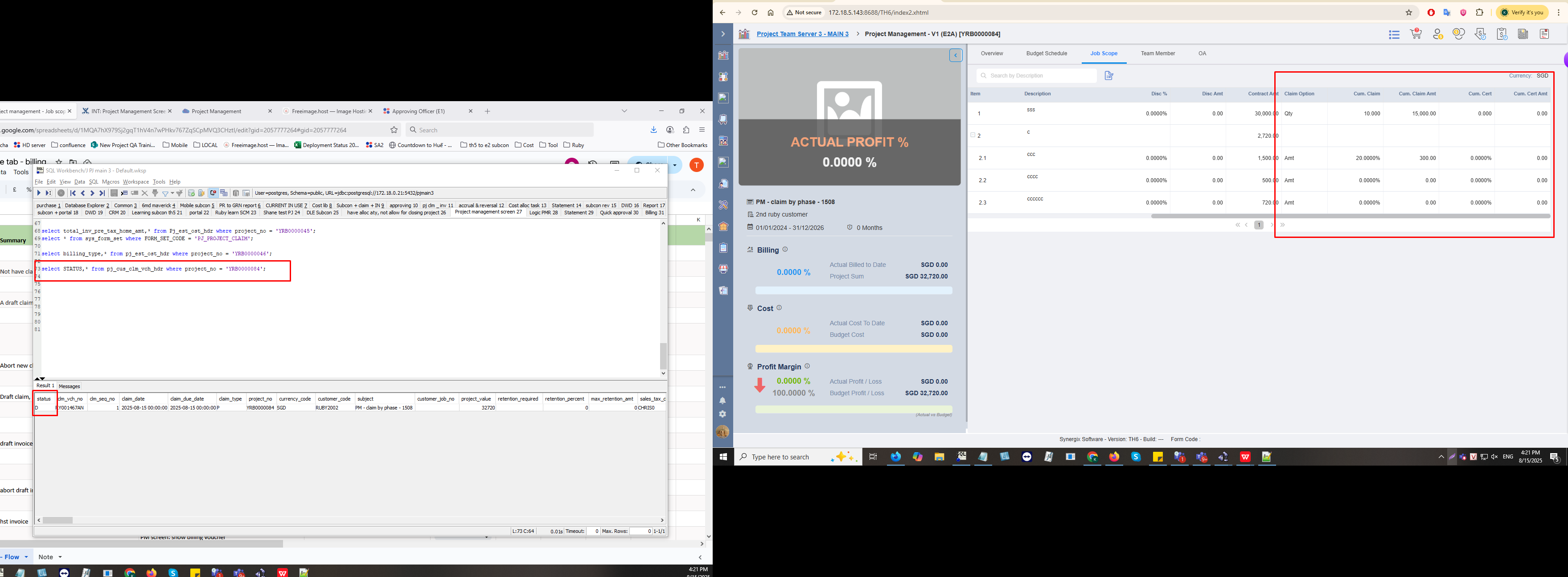
Task: Run the SQL statement with Execute icon
Action: pyautogui.click(x=39, y=193)
